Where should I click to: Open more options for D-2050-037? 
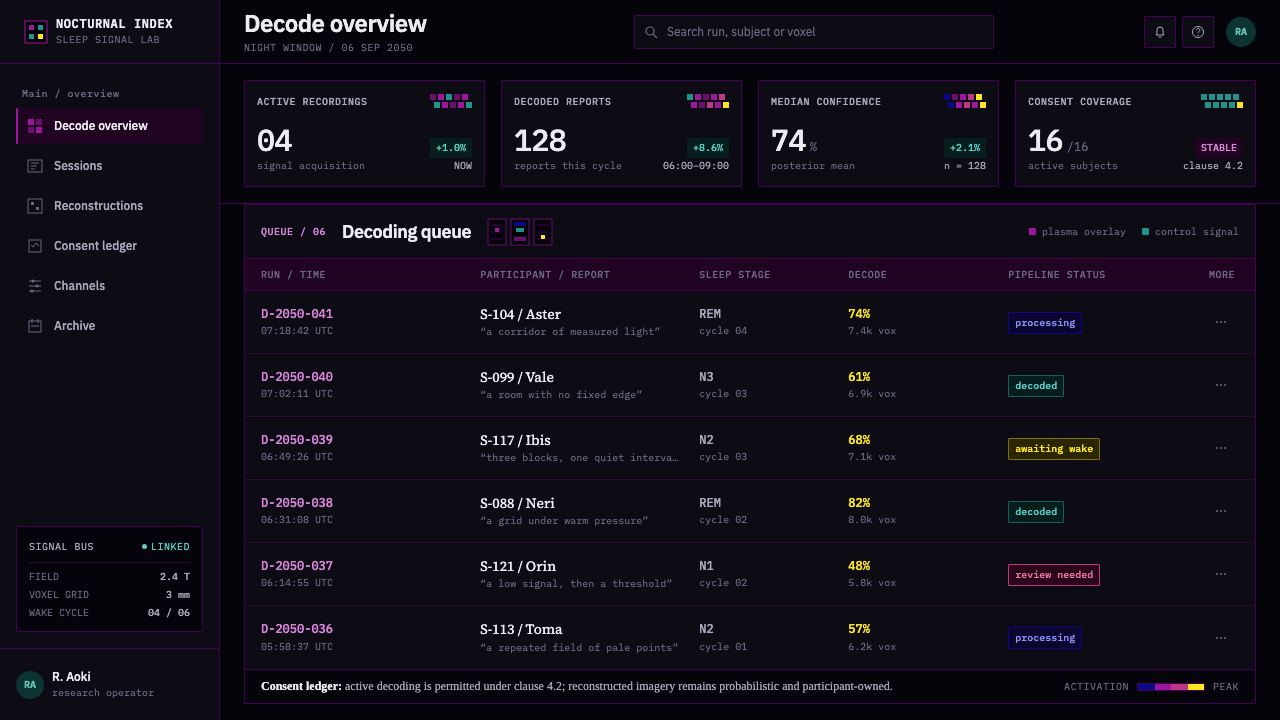(x=1221, y=574)
